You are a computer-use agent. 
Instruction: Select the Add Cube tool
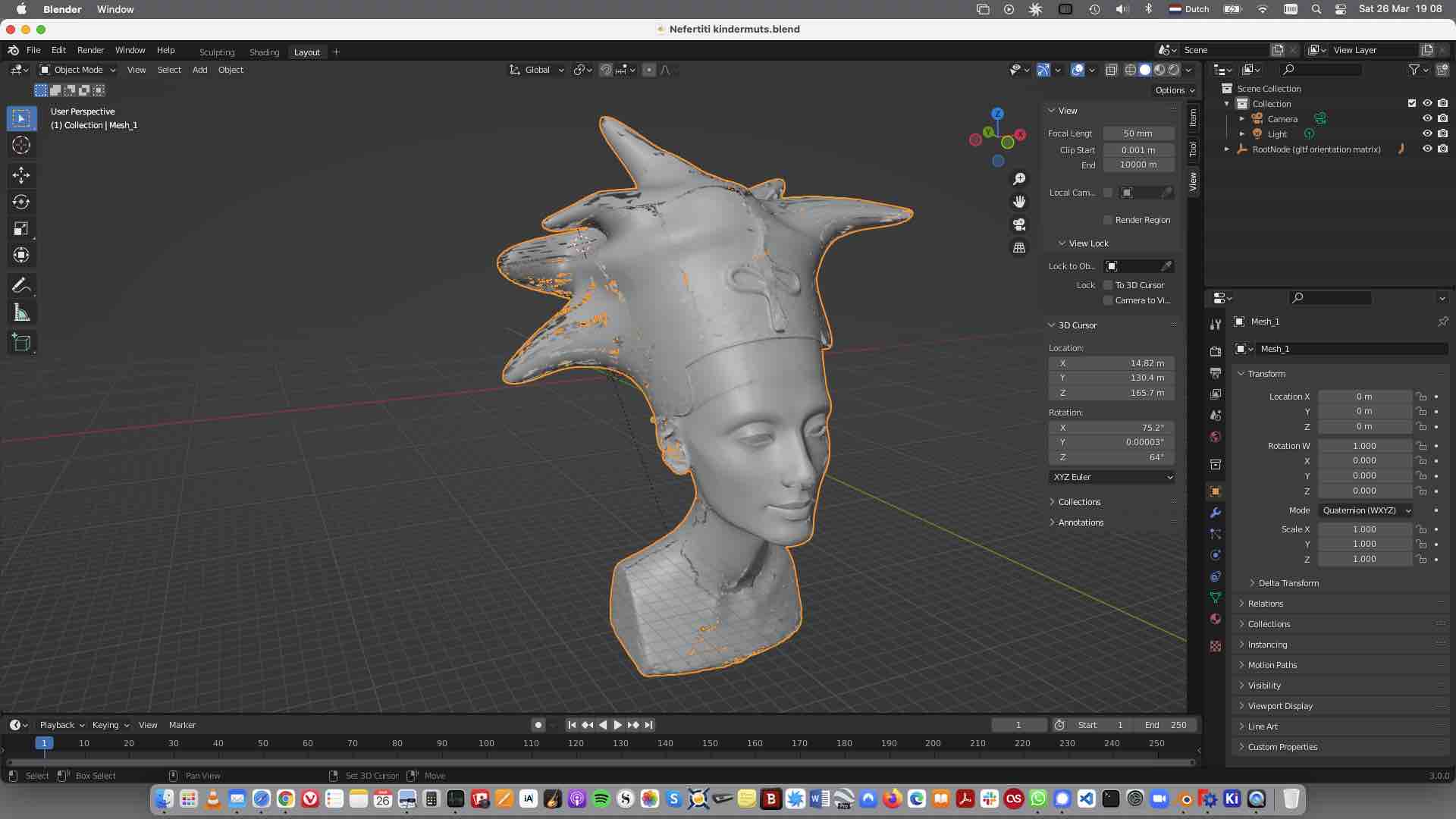click(21, 343)
